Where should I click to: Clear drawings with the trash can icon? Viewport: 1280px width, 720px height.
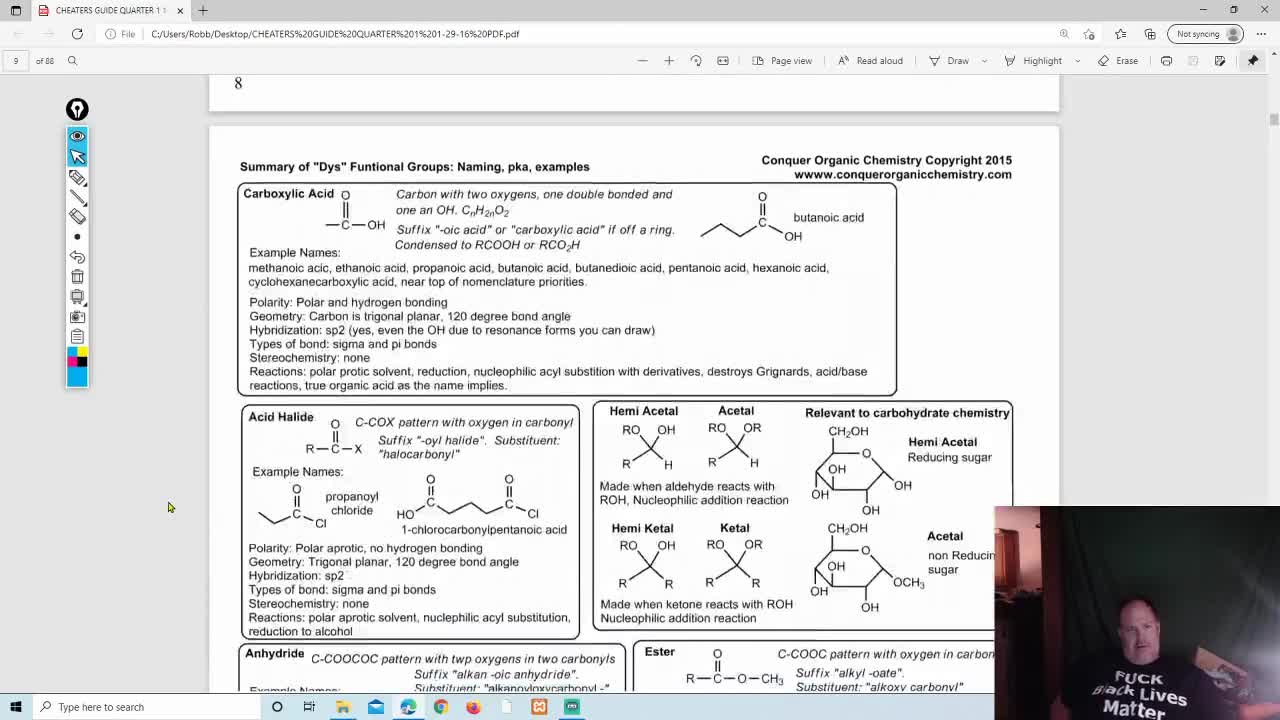pos(77,277)
